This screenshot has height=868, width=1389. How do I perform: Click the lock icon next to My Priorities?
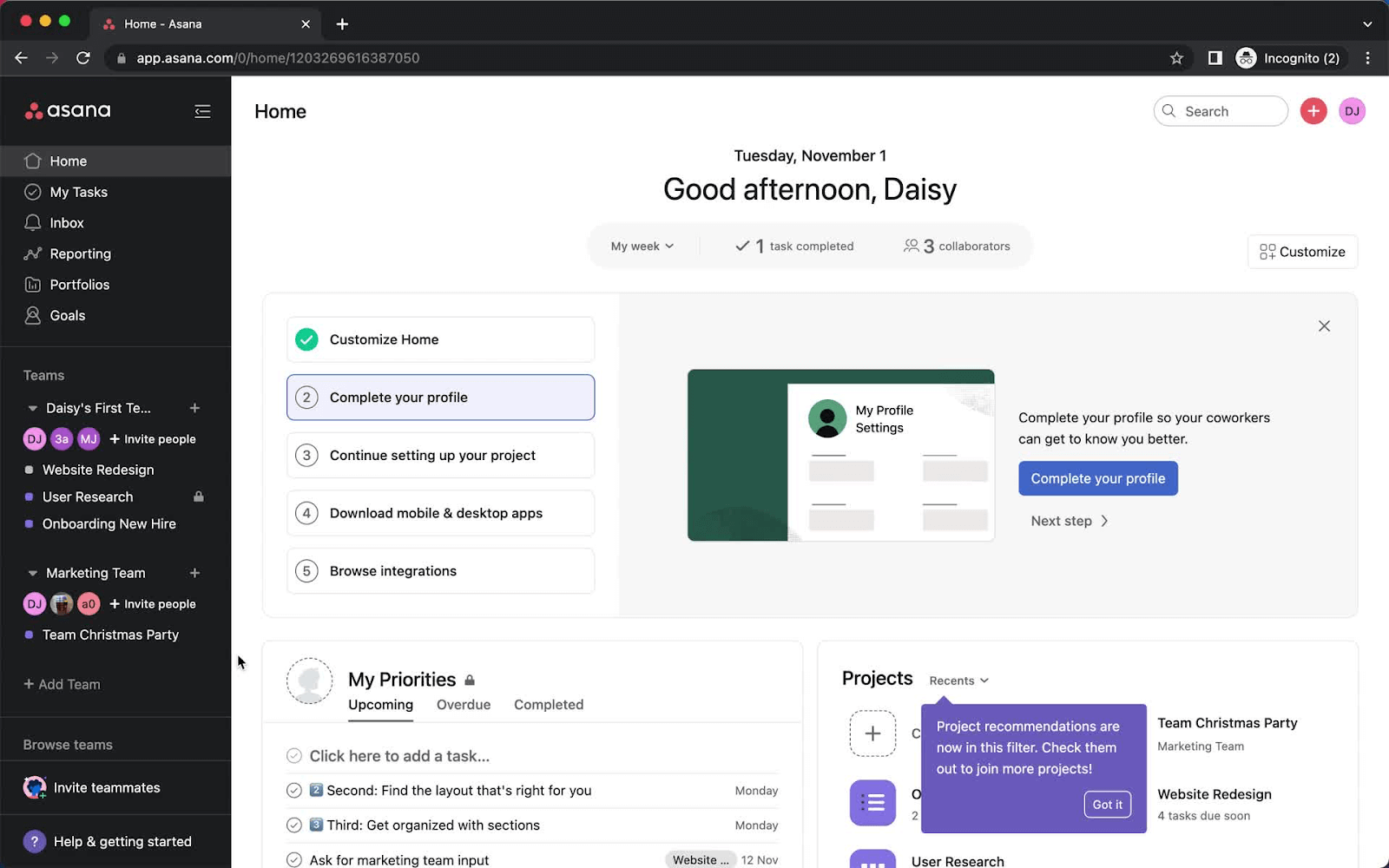click(470, 681)
